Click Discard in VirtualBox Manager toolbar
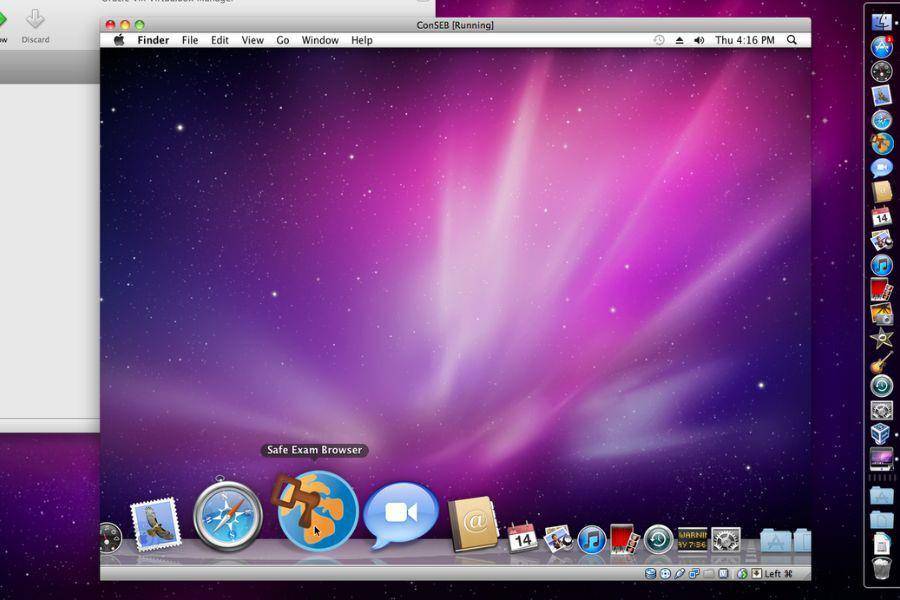The image size is (900, 600). [36, 26]
